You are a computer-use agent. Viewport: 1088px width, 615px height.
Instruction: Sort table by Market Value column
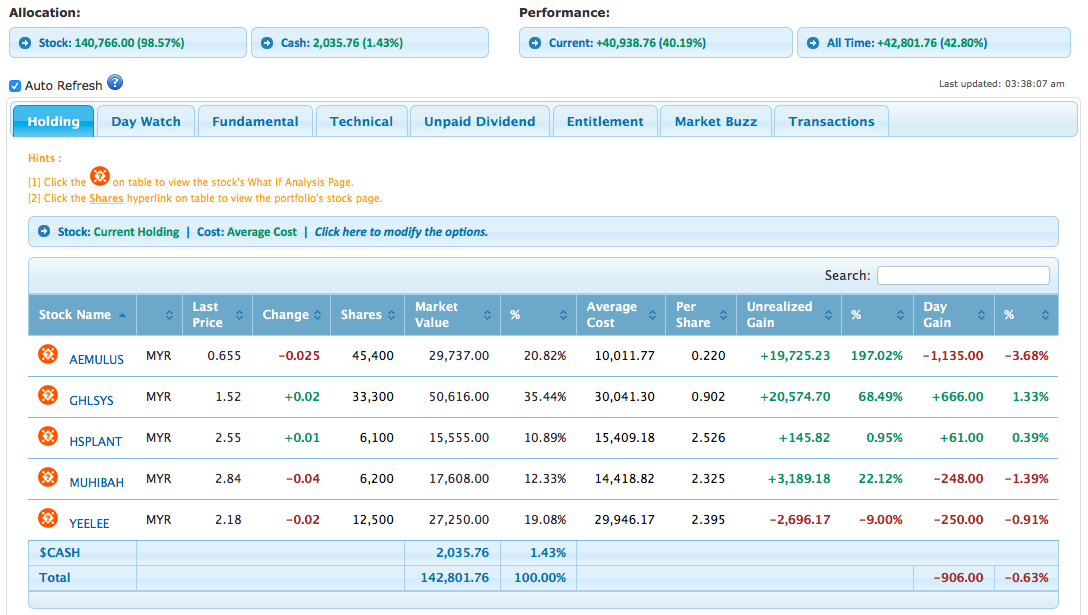coord(448,315)
